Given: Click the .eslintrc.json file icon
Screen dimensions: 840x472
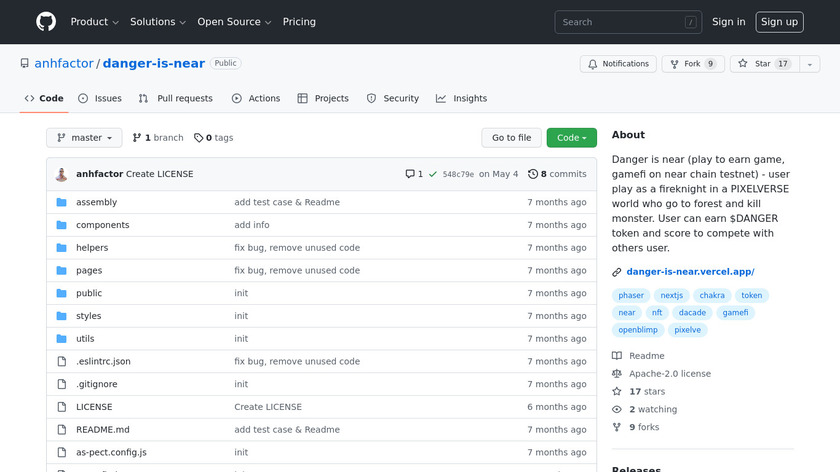Looking at the screenshot, I should (x=61, y=361).
